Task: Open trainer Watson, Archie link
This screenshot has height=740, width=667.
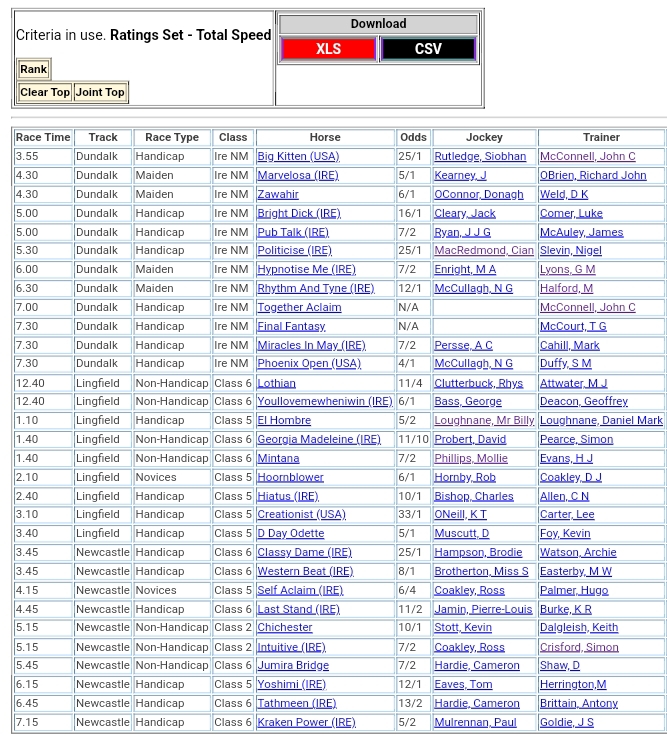Action: pos(578,553)
